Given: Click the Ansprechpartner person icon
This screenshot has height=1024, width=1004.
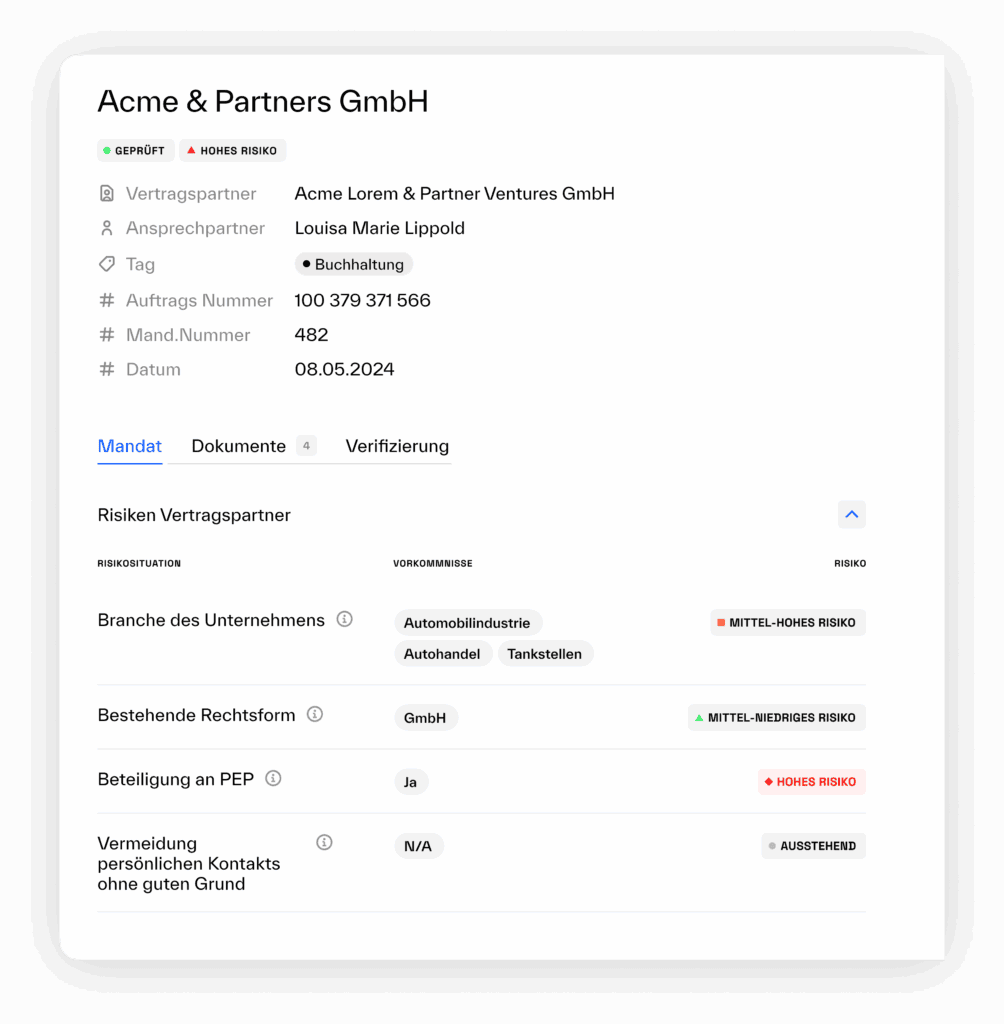Looking at the screenshot, I should tap(107, 227).
